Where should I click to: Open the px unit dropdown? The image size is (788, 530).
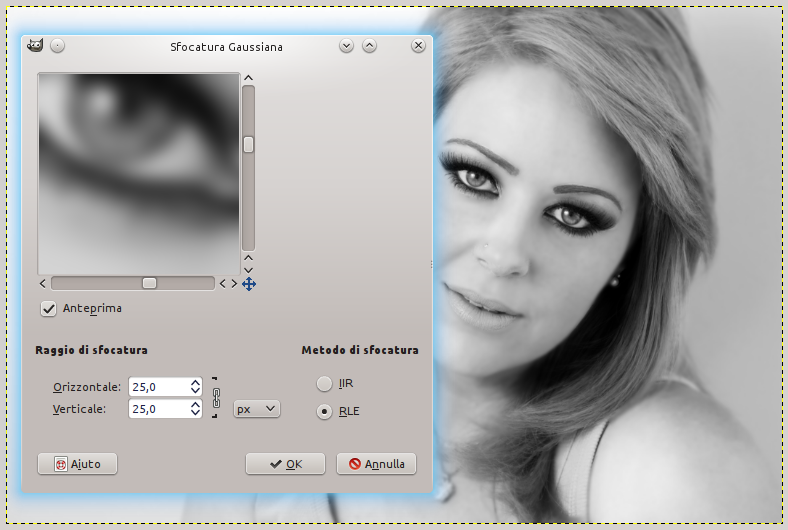(257, 409)
